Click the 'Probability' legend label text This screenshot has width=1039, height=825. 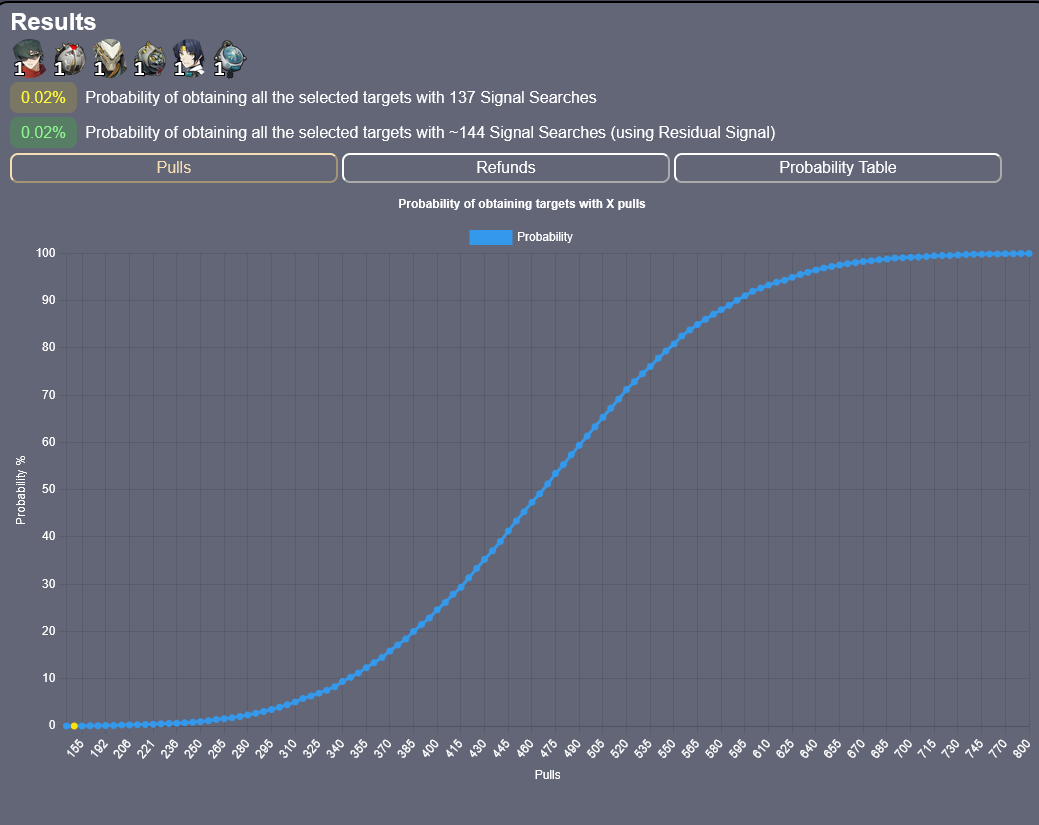pyautogui.click(x=545, y=237)
